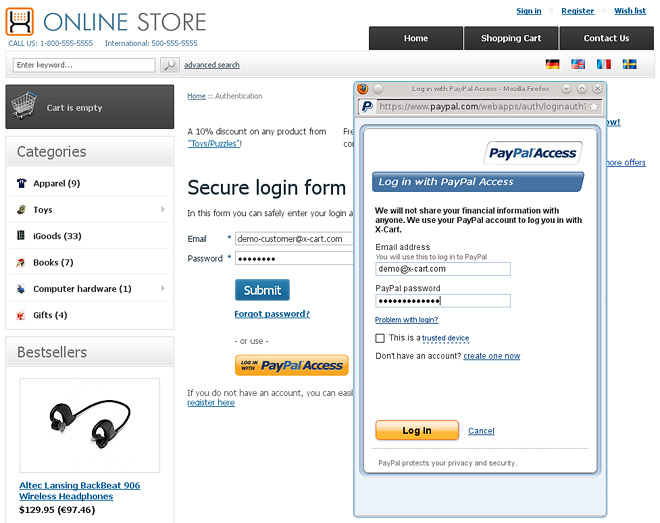Cancel the PayPal login
This screenshot has width=660, height=523.
click(x=481, y=431)
